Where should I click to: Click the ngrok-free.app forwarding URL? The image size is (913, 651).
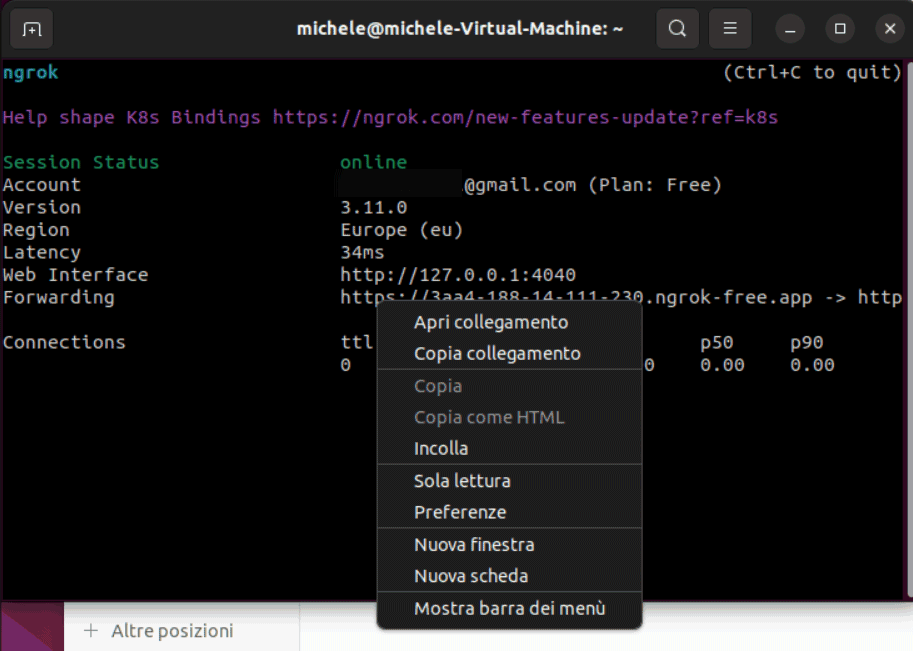coord(576,298)
